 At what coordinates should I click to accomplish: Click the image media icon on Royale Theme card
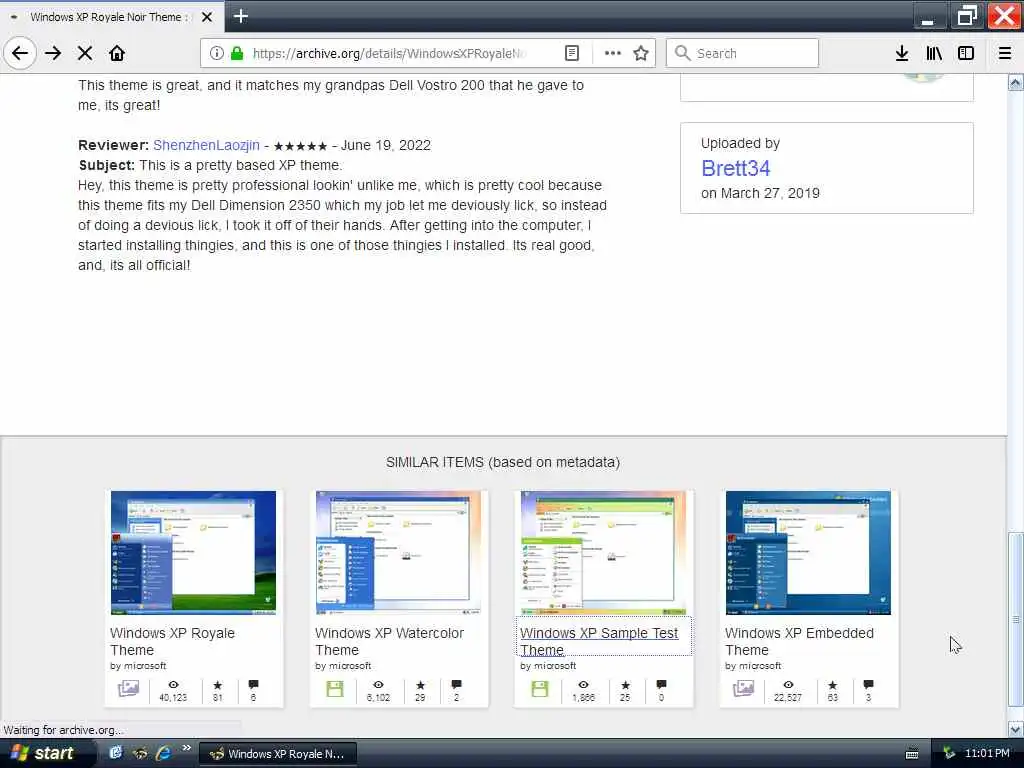click(x=128, y=688)
